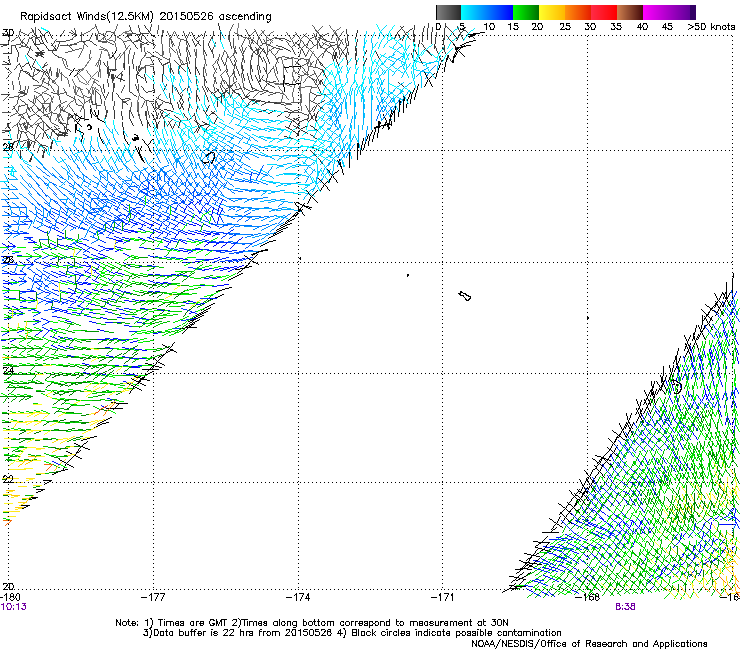Select the yellow 20–25 knots legend swatch
Image resolution: width=740 pixels, height=650 pixels.
pos(552,12)
